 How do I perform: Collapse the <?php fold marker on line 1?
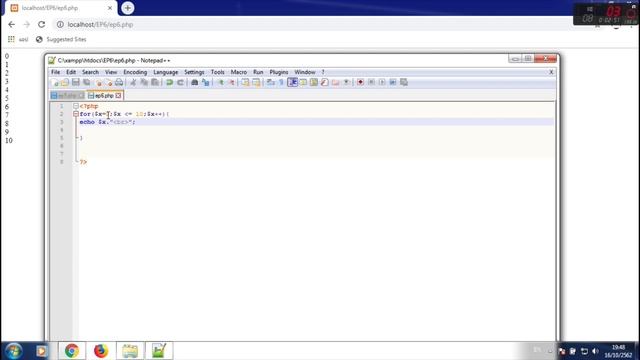[76, 106]
